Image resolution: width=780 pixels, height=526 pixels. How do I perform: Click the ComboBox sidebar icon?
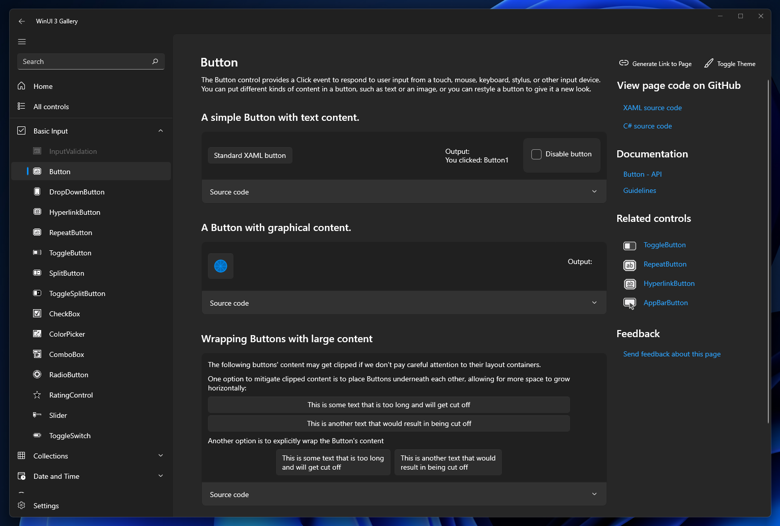pyautogui.click(x=37, y=354)
